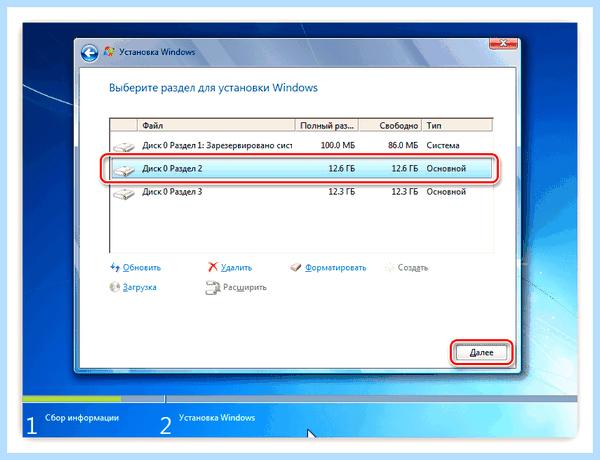
Task: Click the Сбор информации step label
Action: (82, 418)
